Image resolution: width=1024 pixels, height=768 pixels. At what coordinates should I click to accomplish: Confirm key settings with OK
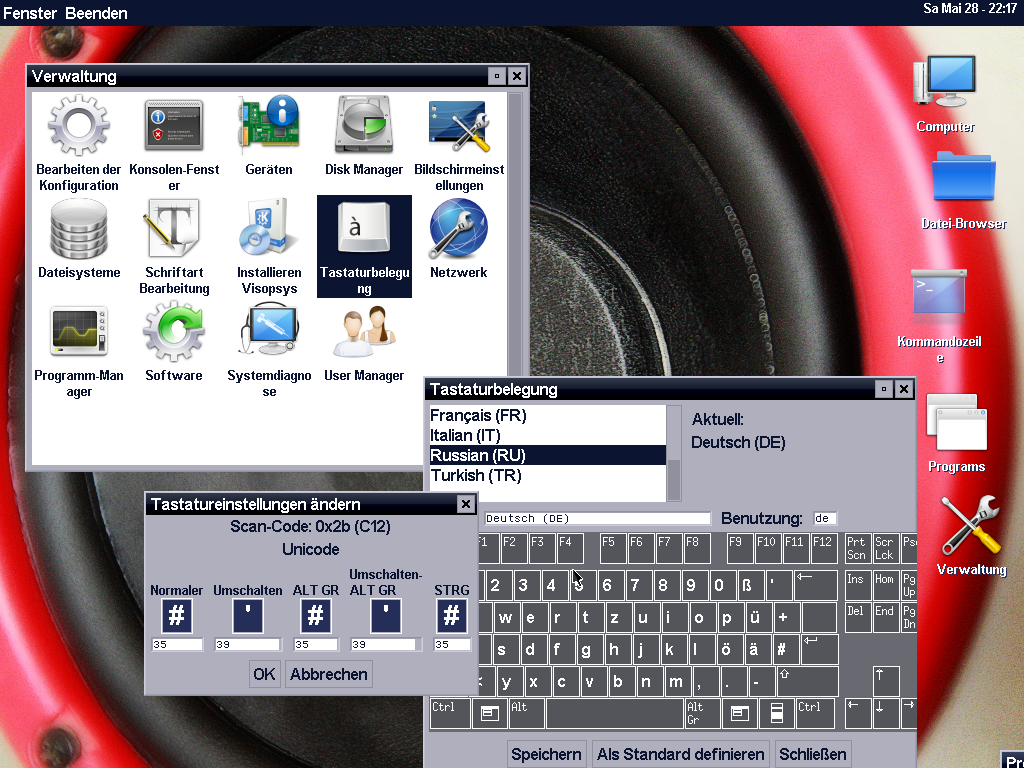click(264, 674)
